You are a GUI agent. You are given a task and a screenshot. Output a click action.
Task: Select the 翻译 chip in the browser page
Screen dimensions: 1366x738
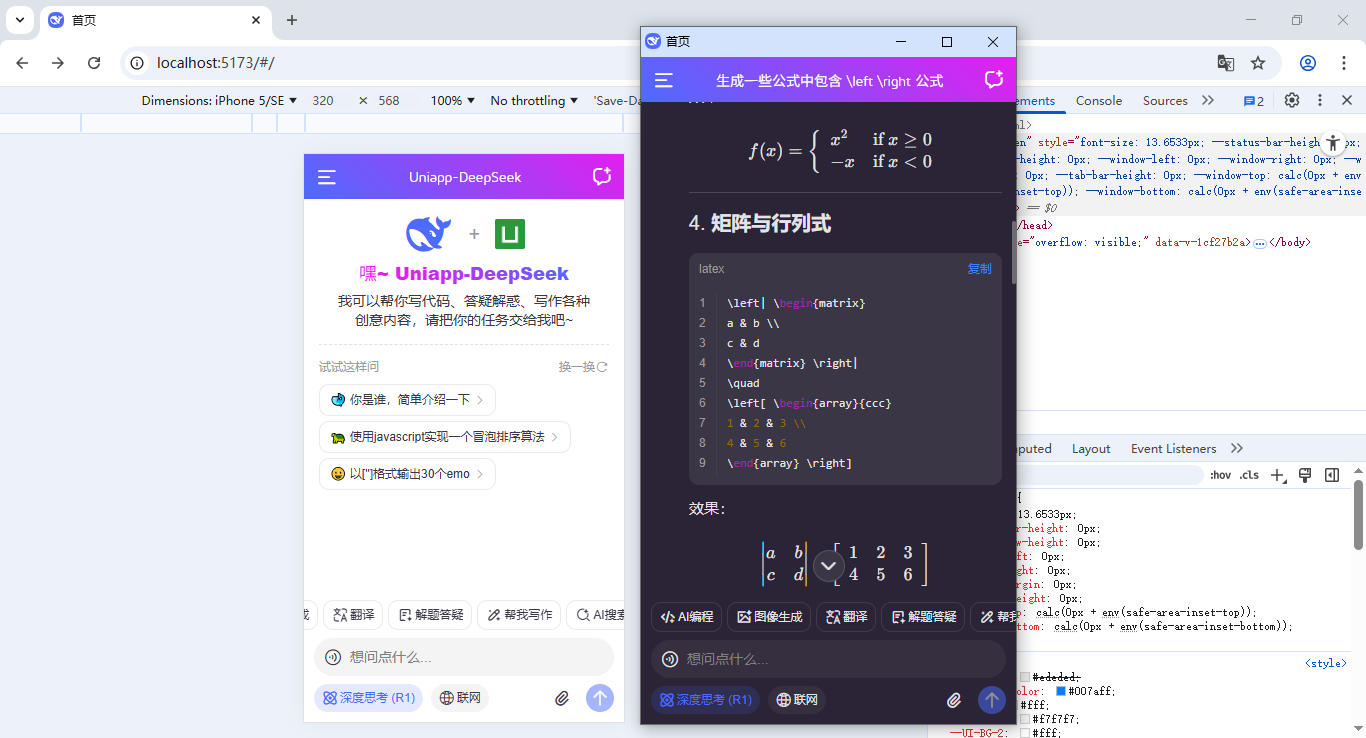click(351, 615)
